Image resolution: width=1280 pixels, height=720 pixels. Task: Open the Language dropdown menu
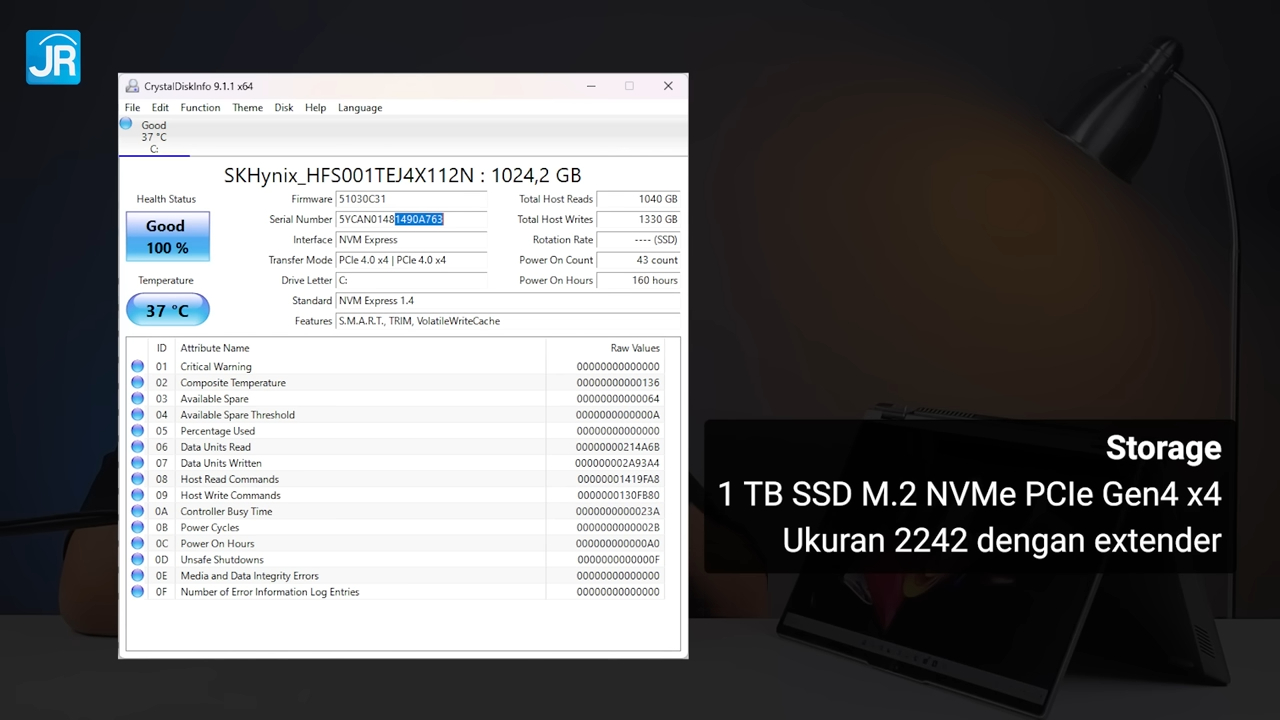pyautogui.click(x=359, y=107)
